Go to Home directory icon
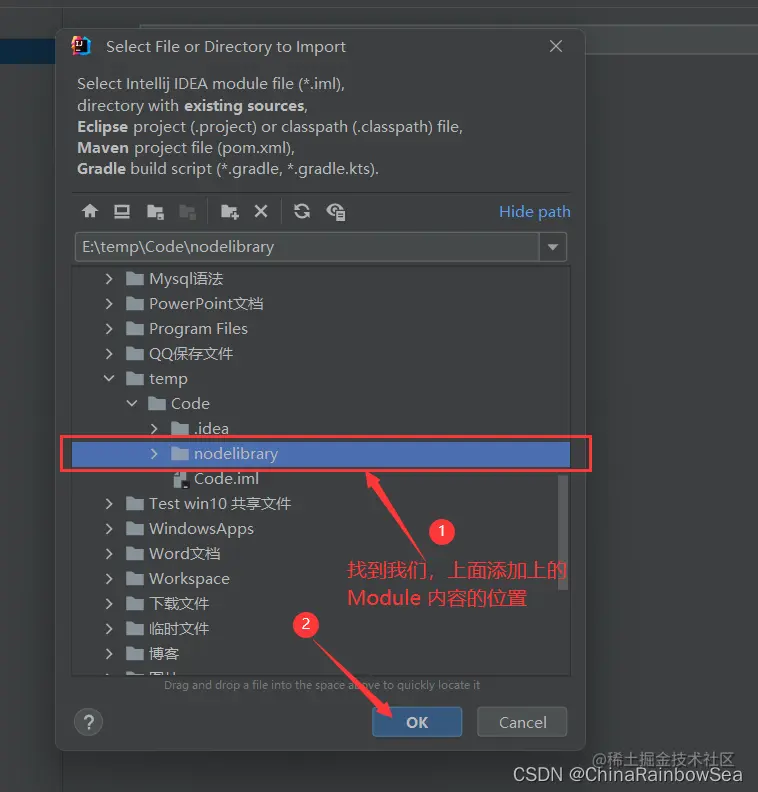 pyautogui.click(x=90, y=211)
